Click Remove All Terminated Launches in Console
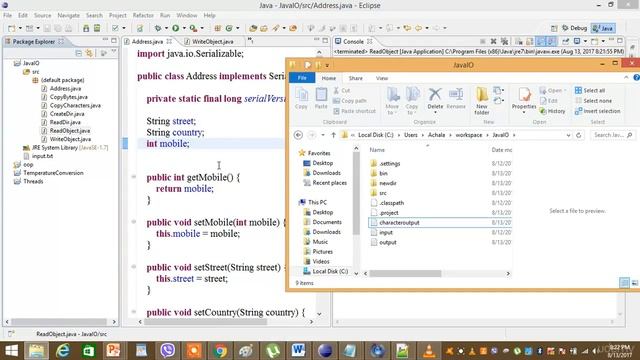The width and height of the screenshot is (640, 360). [x=504, y=41]
